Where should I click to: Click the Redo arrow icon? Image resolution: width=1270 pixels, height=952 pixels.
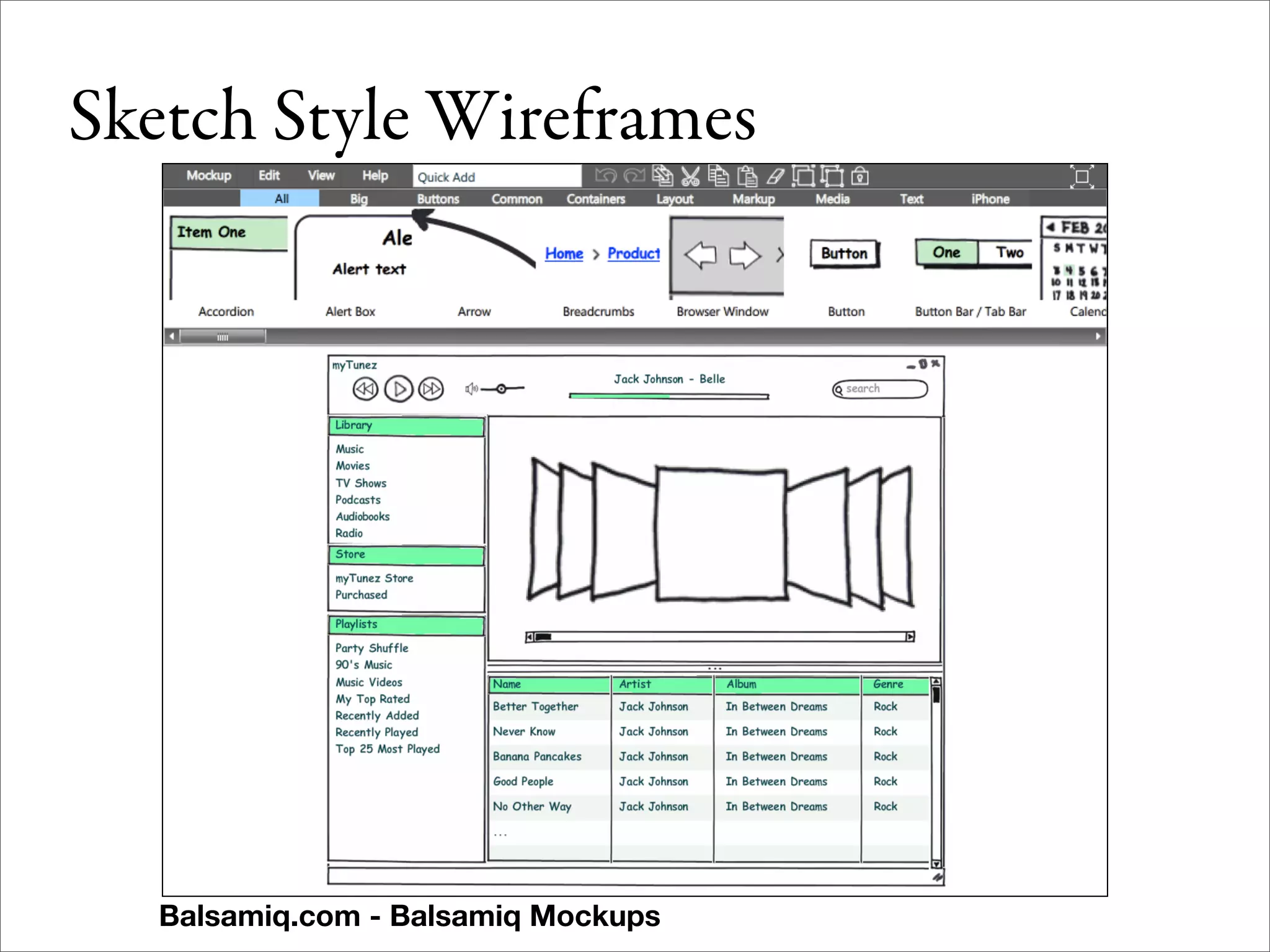click(634, 177)
